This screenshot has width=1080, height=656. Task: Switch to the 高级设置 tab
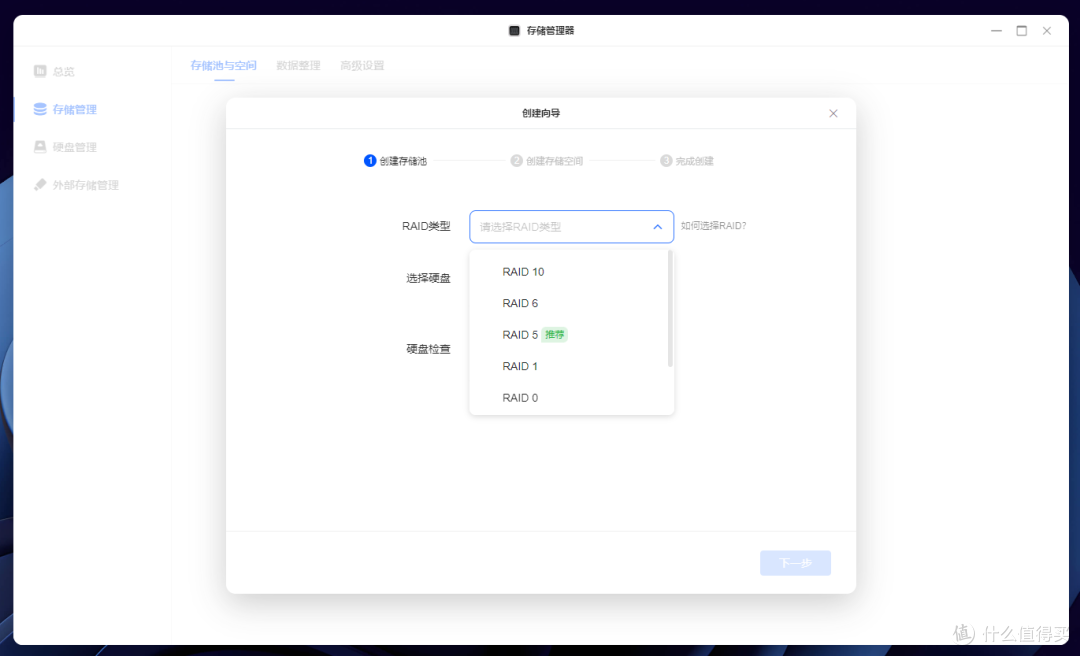pos(362,65)
